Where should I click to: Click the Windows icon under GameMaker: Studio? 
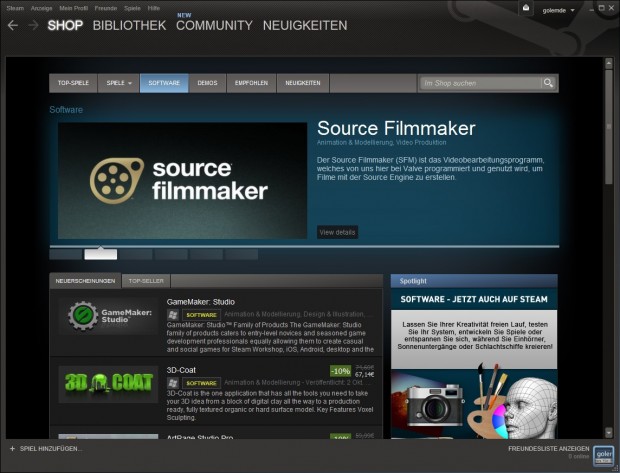(x=173, y=315)
